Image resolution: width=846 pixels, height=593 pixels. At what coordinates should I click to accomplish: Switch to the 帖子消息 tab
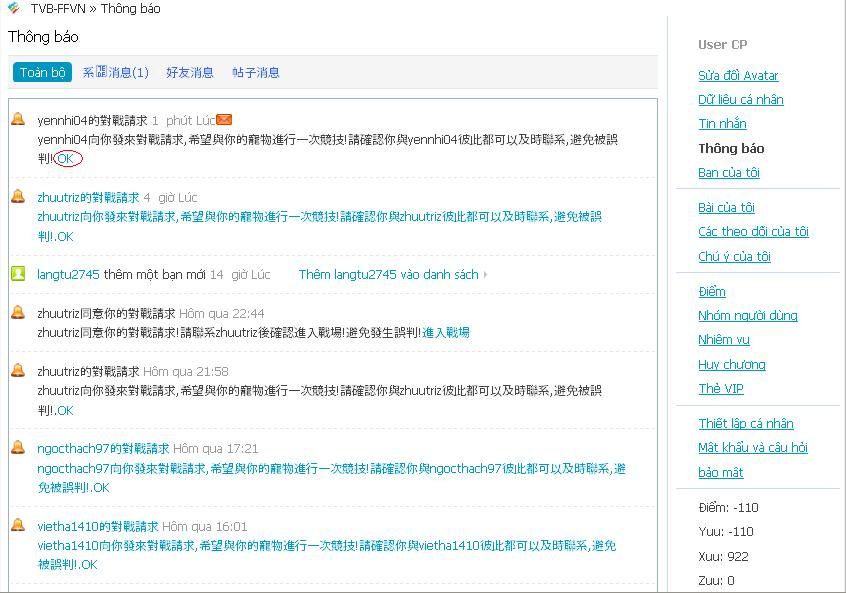point(256,72)
